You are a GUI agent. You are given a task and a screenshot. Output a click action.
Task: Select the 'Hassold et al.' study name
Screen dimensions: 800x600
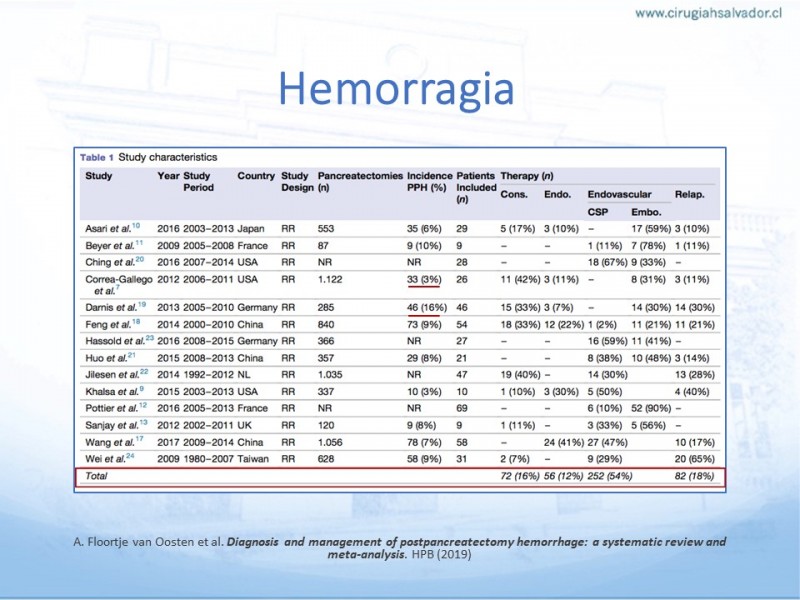[115, 341]
